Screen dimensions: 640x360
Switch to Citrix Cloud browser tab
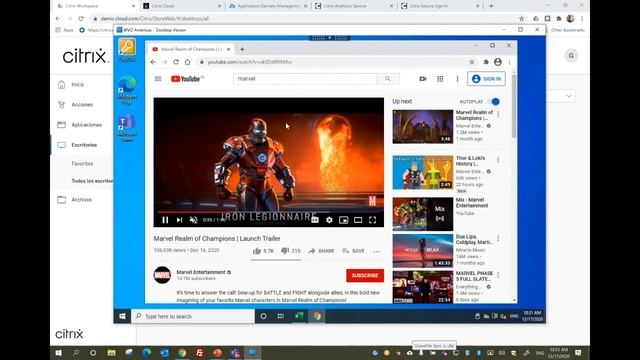coord(182,6)
